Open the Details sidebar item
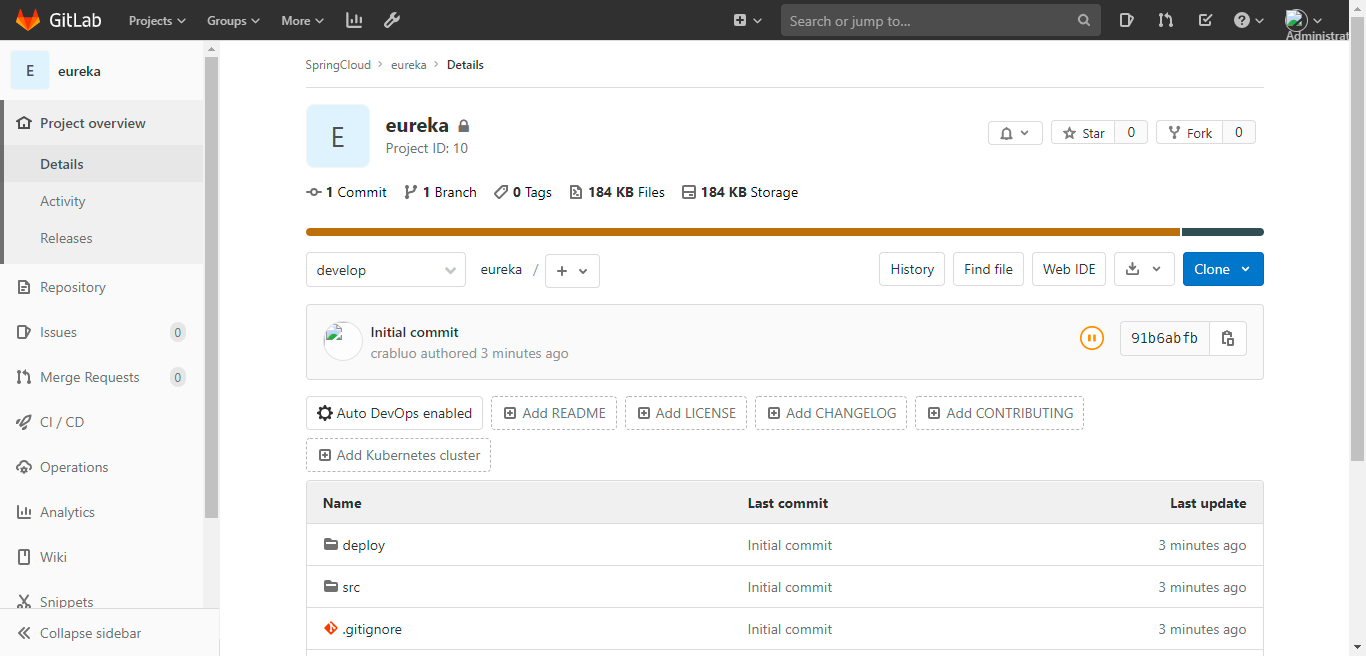 click(x=102, y=164)
